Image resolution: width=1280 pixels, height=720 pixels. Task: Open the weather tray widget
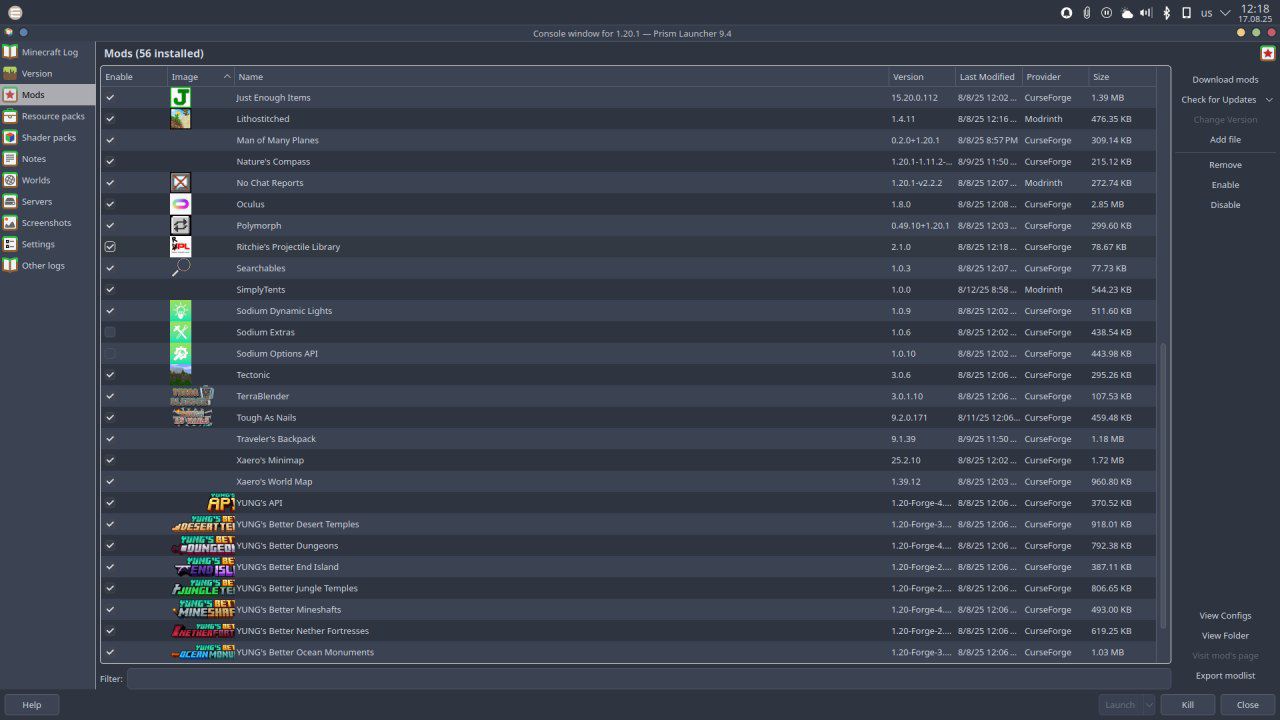coord(1127,13)
